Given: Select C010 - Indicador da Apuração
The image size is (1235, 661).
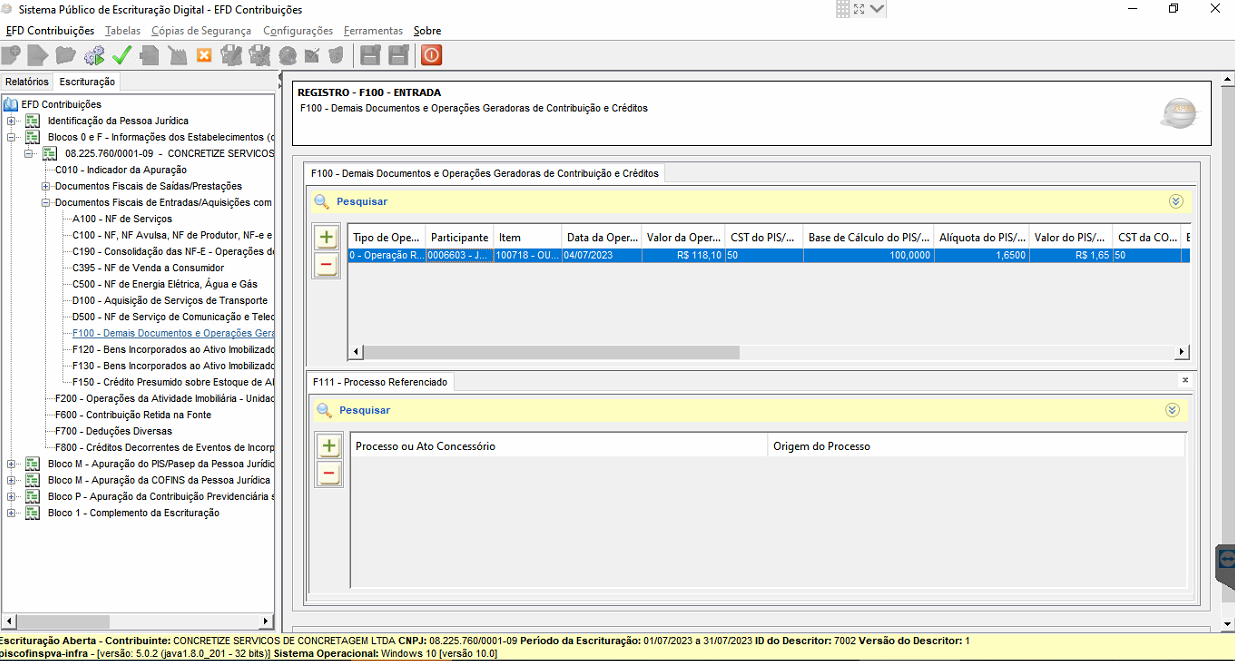Looking at the screenshot, I should 120,170.
